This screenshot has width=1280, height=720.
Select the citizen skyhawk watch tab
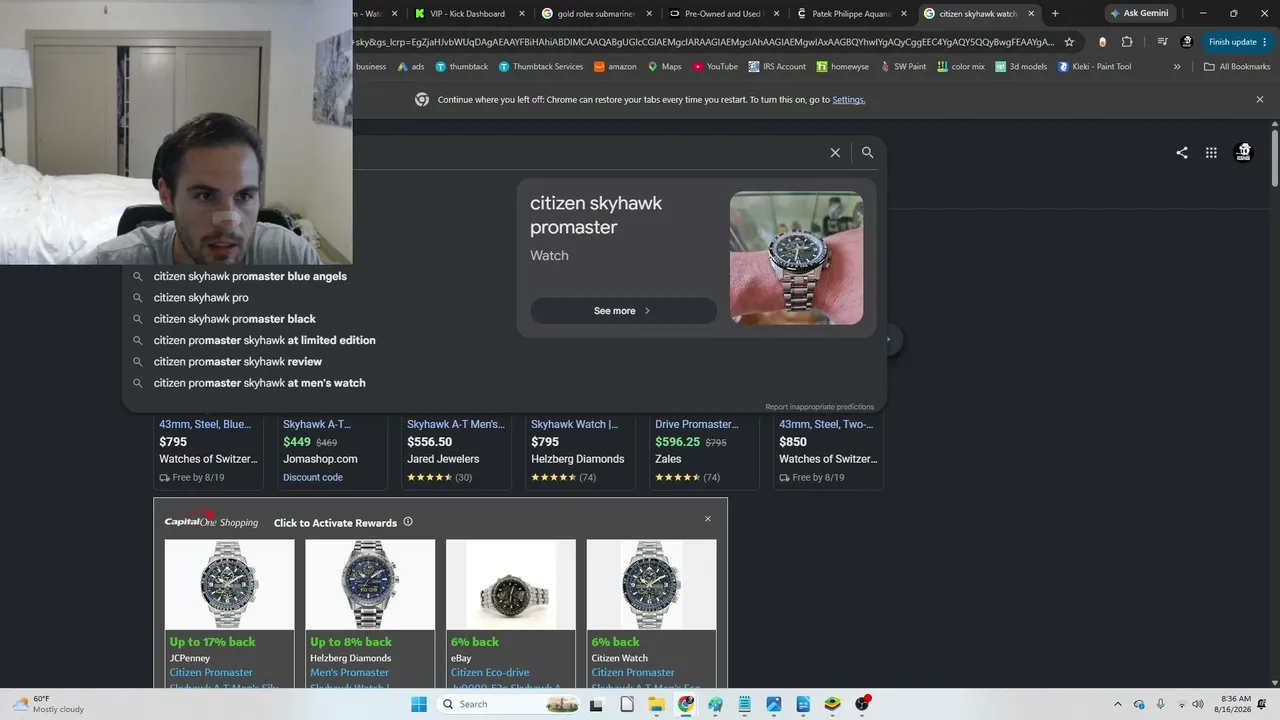coord(979,14)
